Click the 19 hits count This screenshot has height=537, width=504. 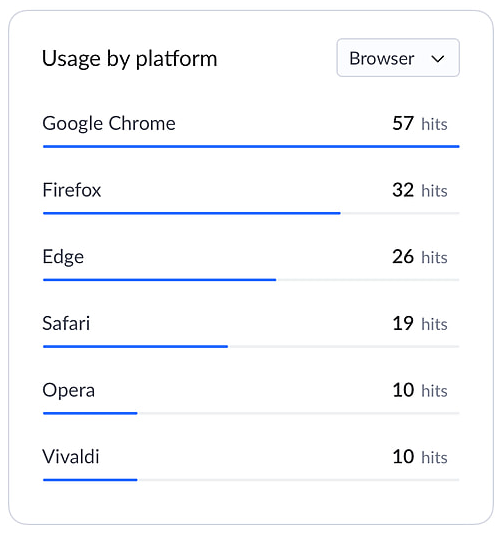pos(420,324)
